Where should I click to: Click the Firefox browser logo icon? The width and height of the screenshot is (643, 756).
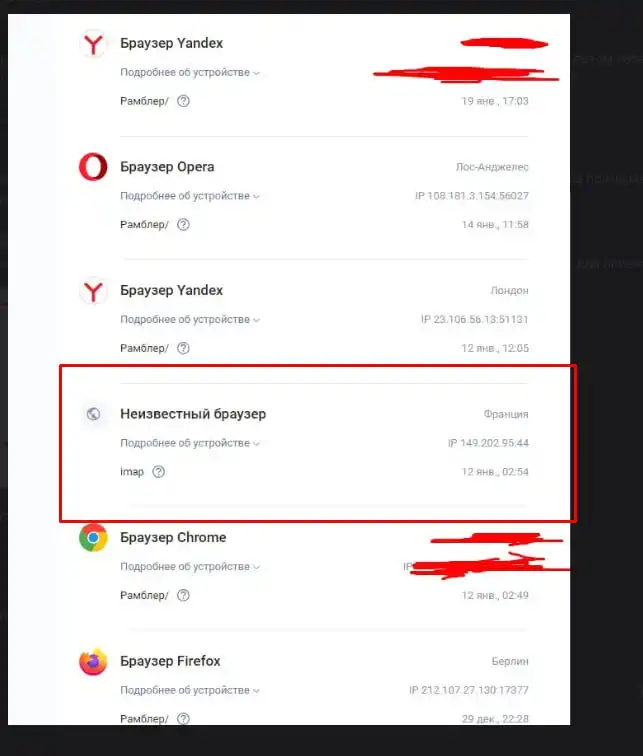click(93, 662)
